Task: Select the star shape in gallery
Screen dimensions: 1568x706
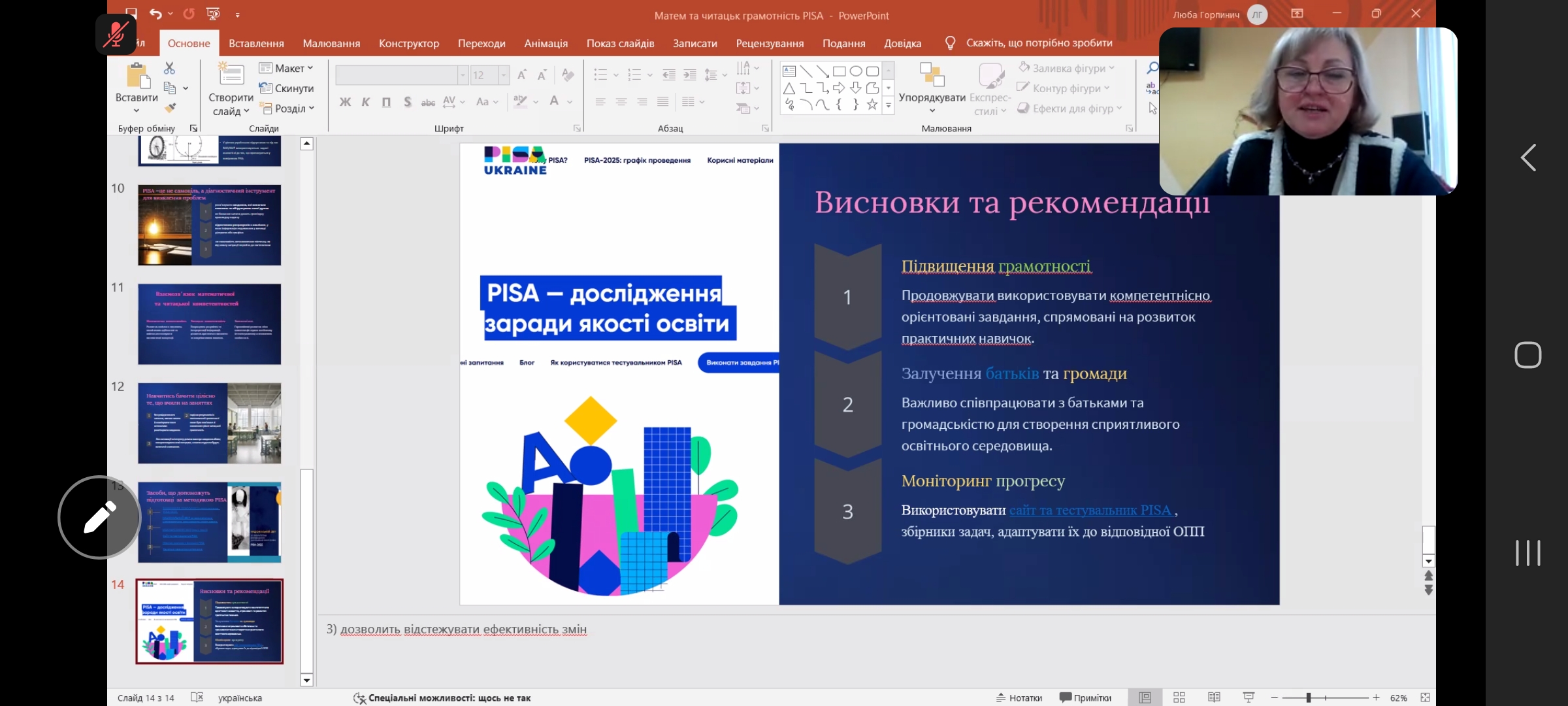Action: 872,105
